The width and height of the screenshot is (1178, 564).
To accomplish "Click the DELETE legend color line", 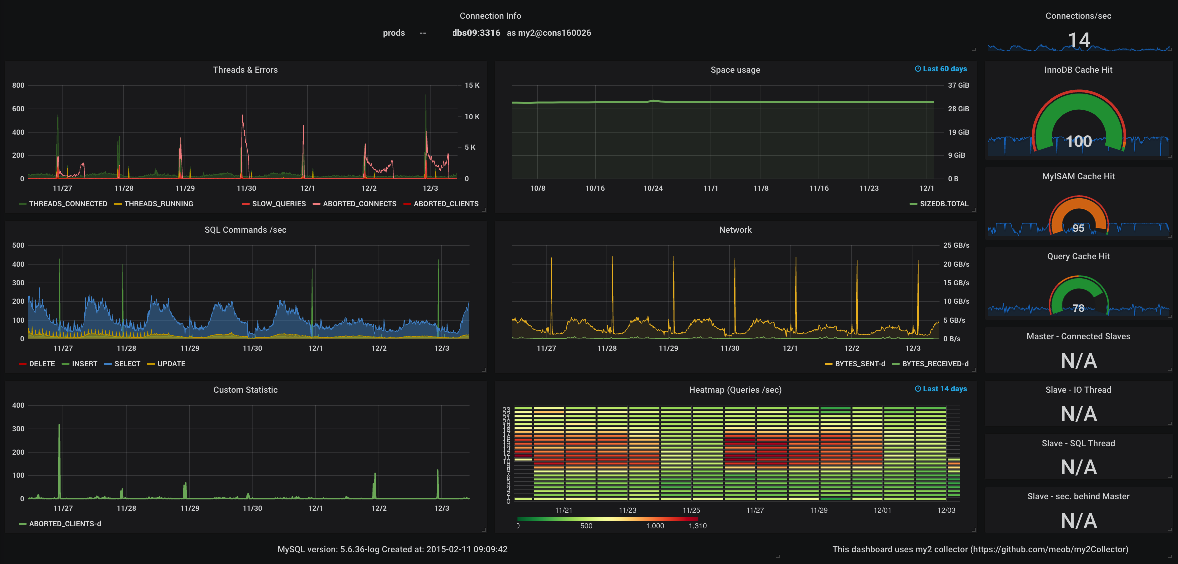I will 23,363.
